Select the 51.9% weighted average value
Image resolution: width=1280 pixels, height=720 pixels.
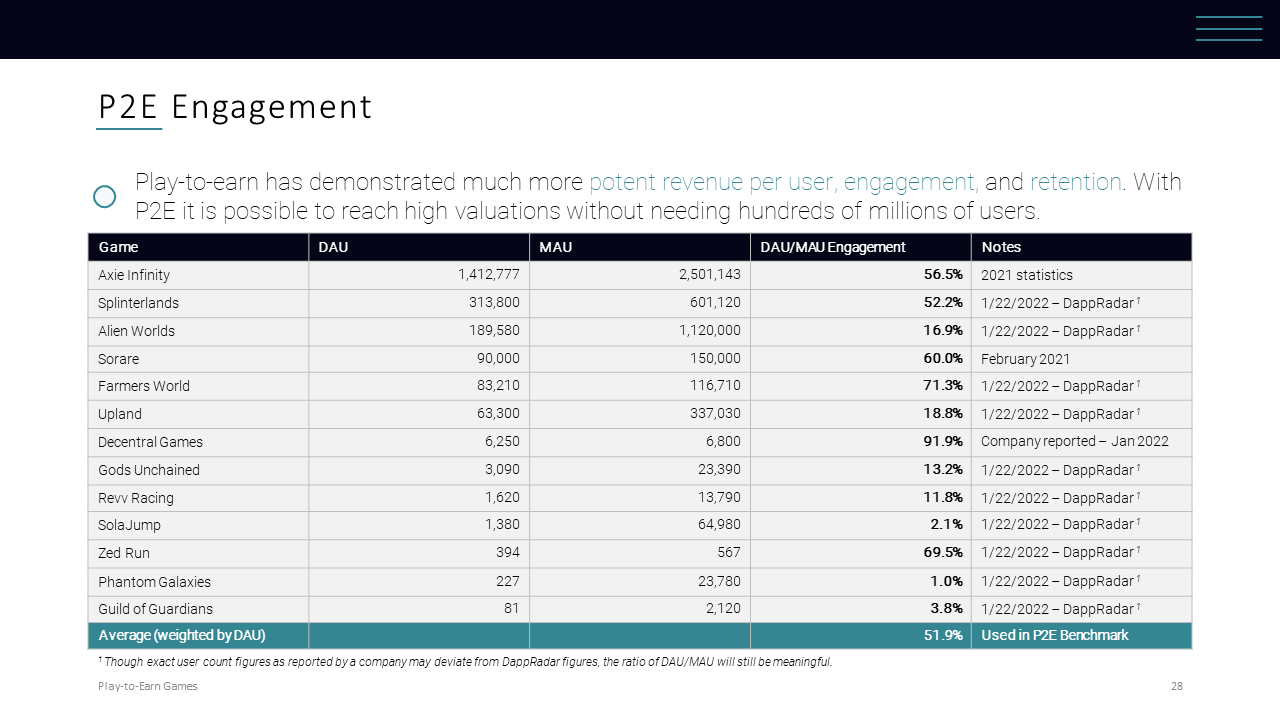pyautogui.click(x=943, y=636)
